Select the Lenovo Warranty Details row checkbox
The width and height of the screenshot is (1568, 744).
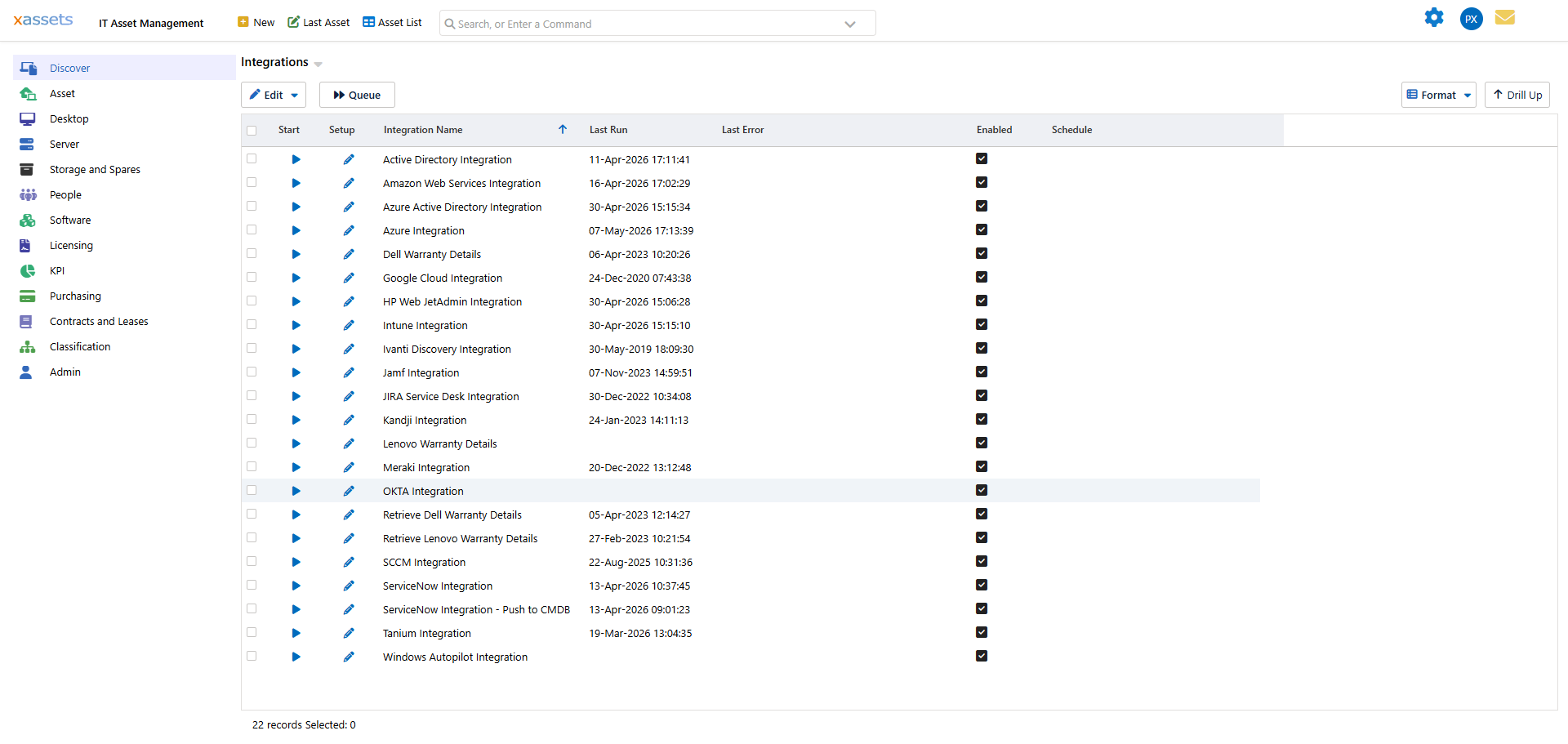click(x=252, y=443)
